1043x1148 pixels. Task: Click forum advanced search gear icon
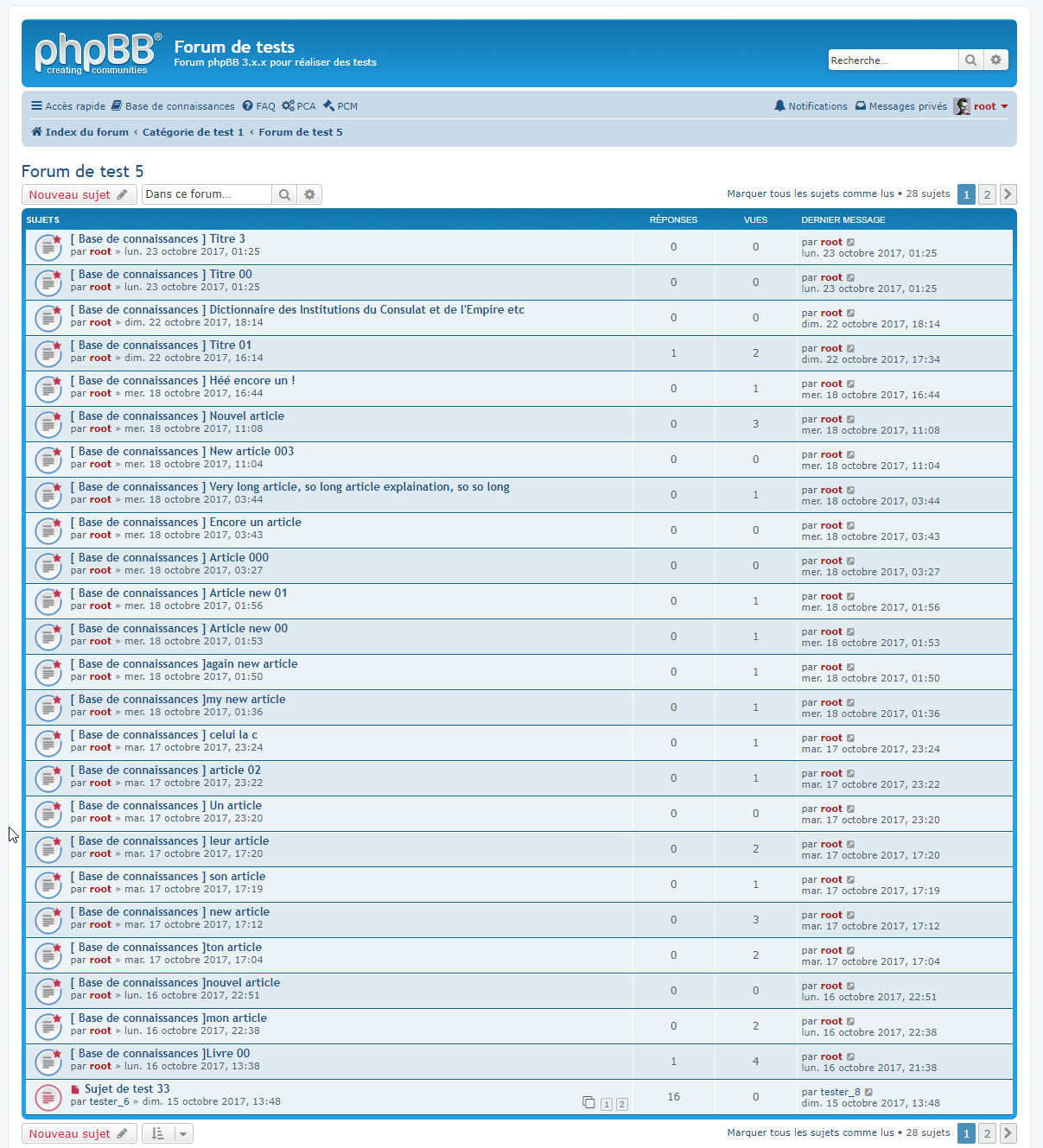(309, 194)
